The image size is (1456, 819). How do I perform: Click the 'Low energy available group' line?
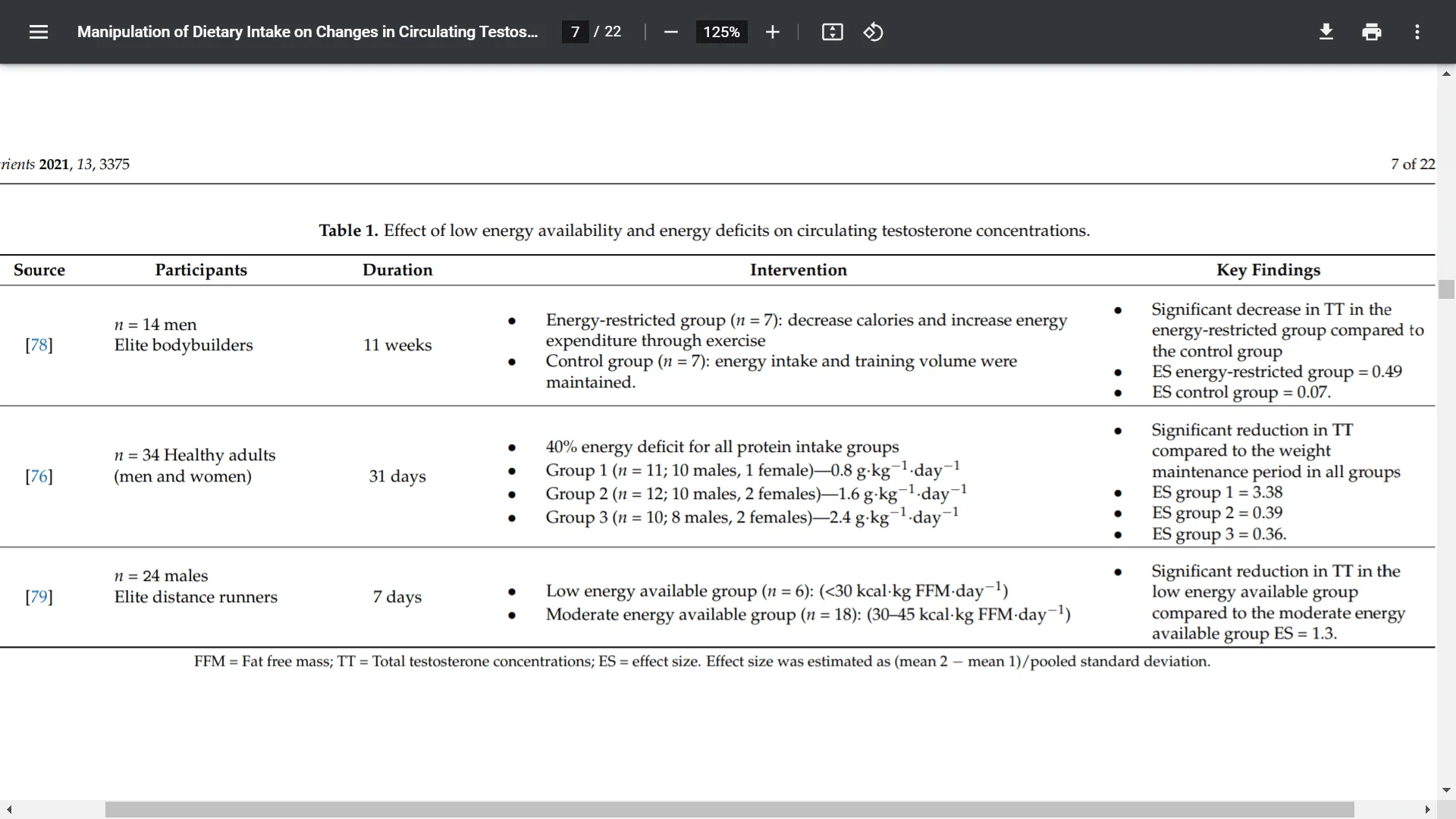coord(777,590)
